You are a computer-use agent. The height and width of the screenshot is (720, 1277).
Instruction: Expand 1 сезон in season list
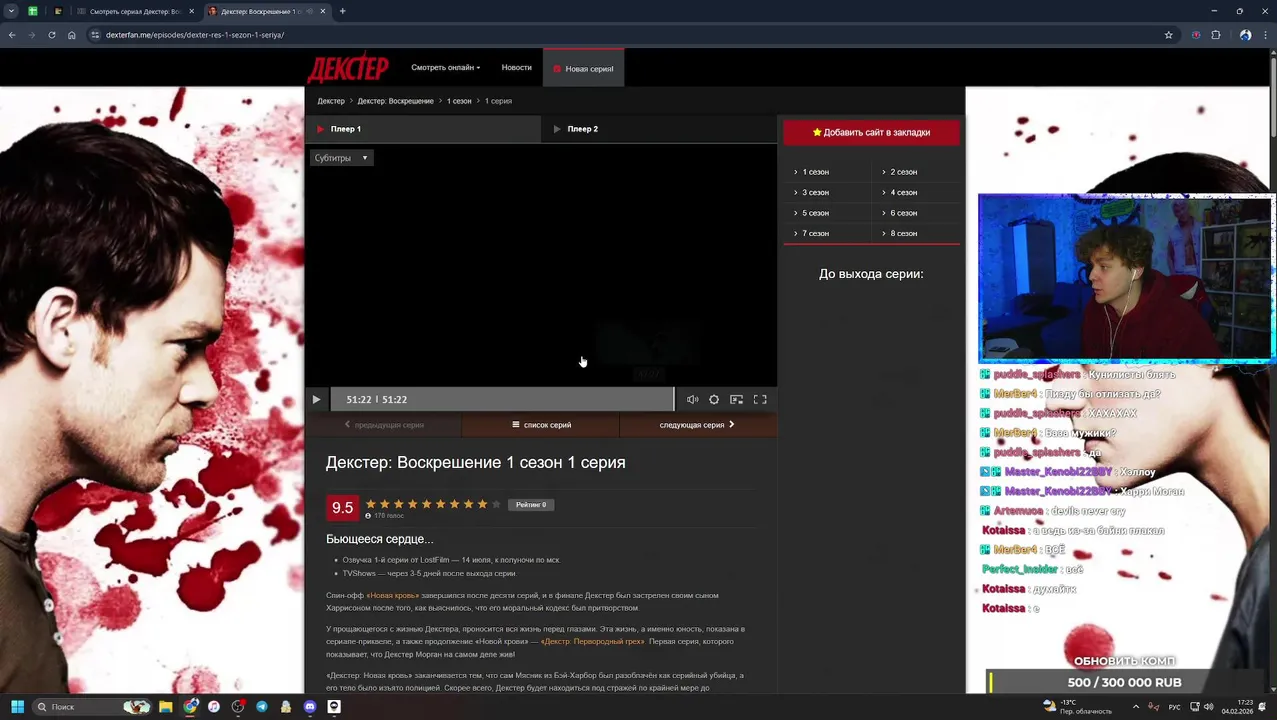tap(815, 172)
